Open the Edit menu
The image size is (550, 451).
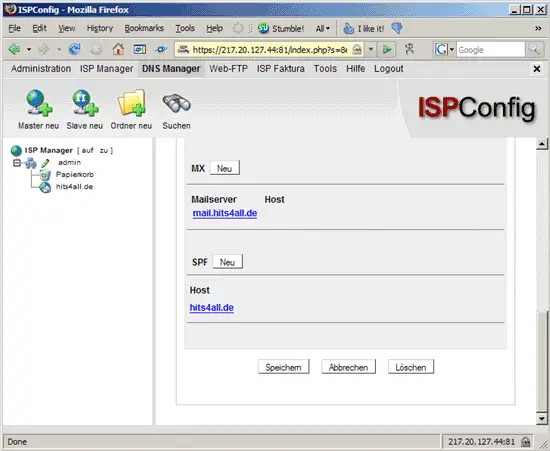(39, 28)
